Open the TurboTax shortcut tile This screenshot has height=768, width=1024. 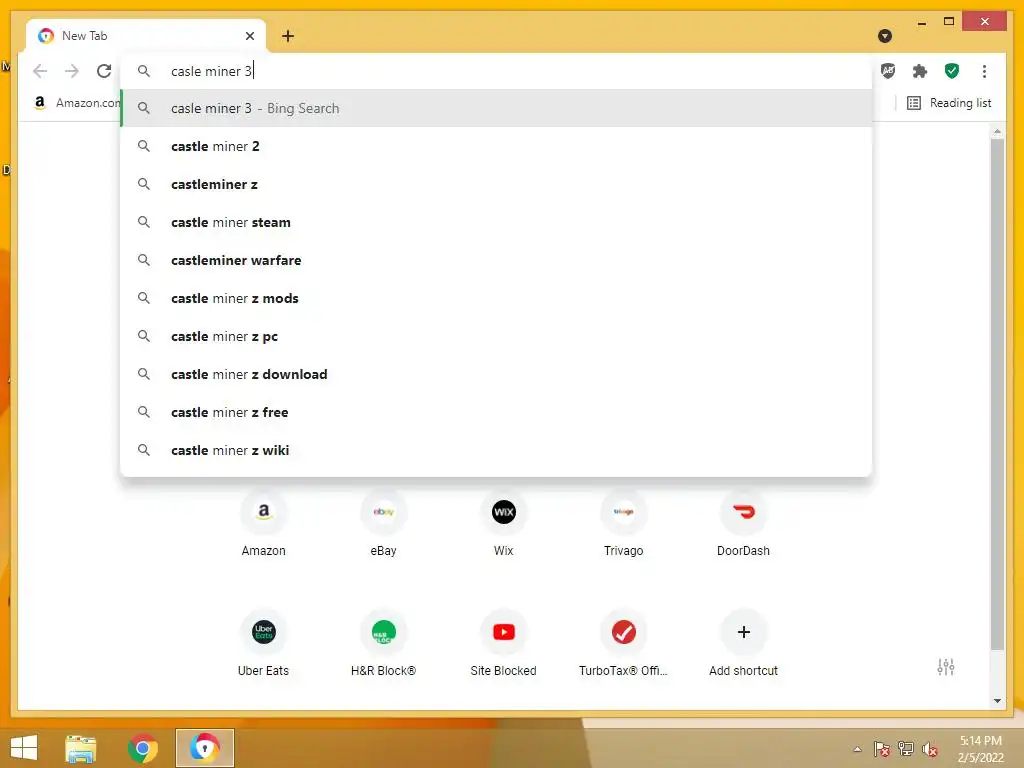[x=624, y=643]
